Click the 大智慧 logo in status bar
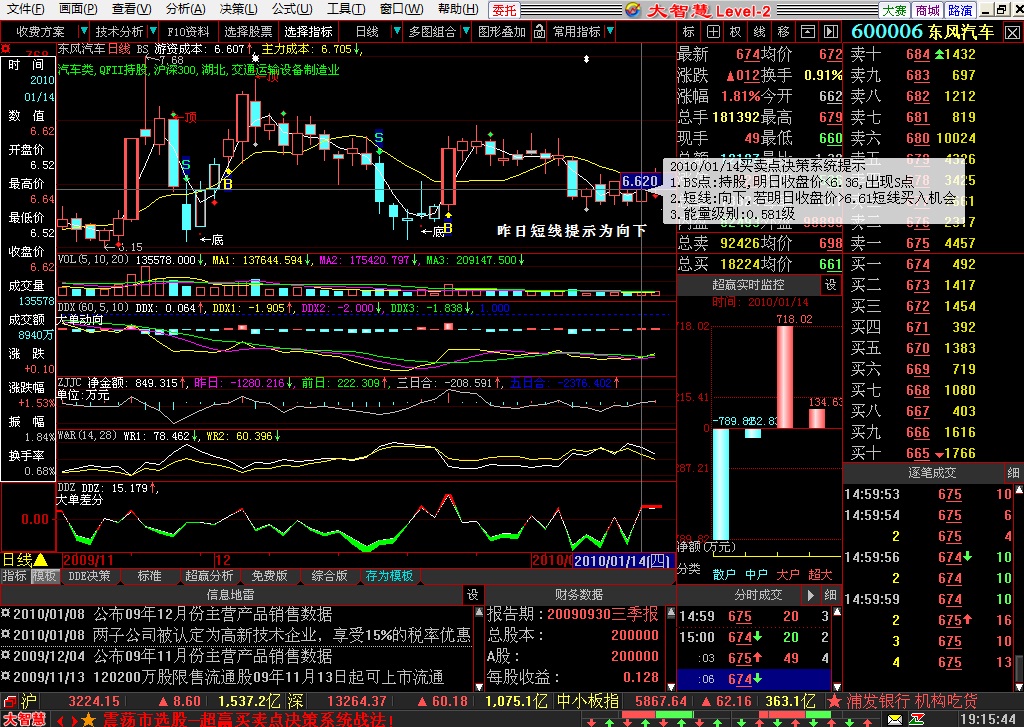The height and width of the screenshot is (727, 1024). coord(24,719)
